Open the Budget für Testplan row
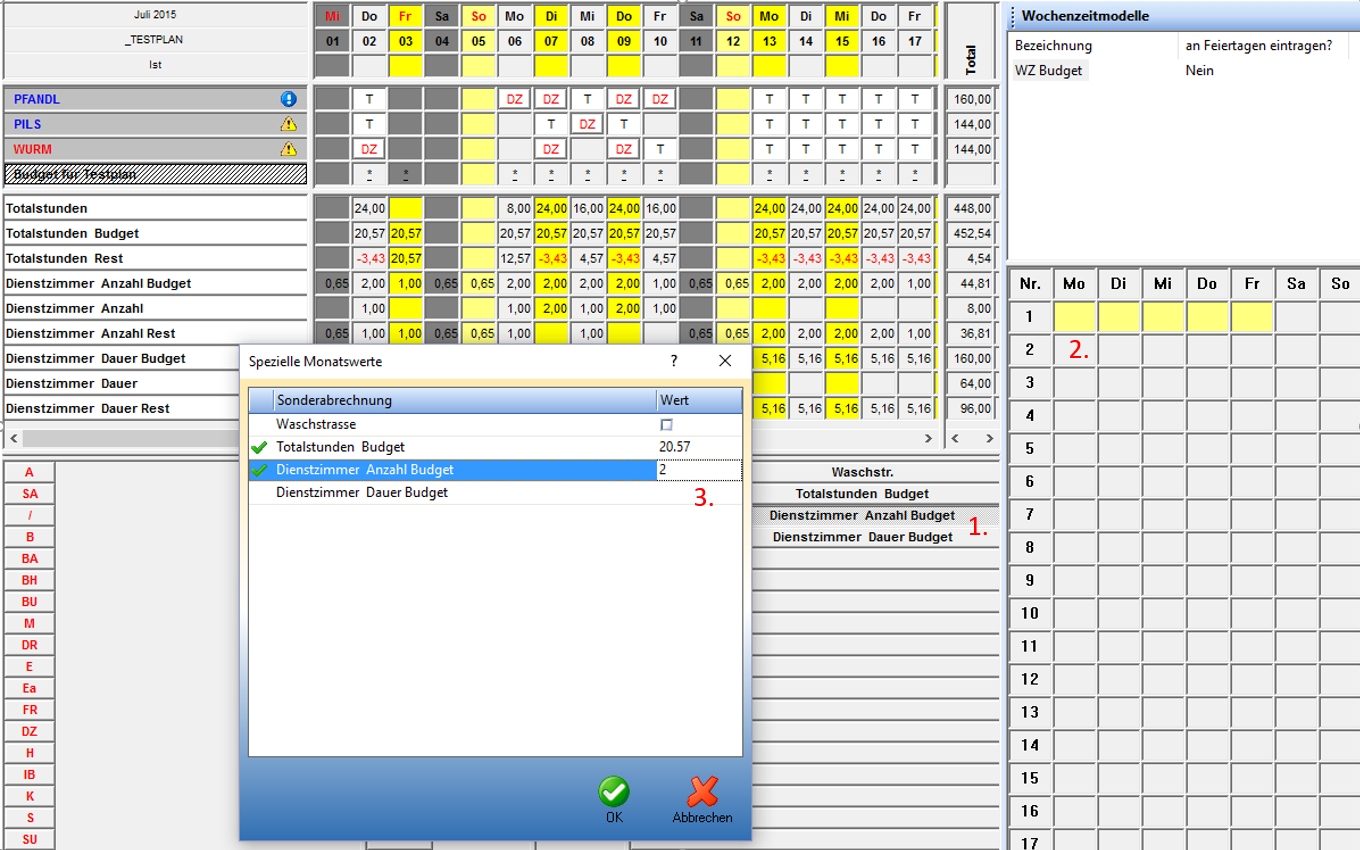The width and height of the screenshot is (1360, 850). pyautogui.click(x=155, y=174)
